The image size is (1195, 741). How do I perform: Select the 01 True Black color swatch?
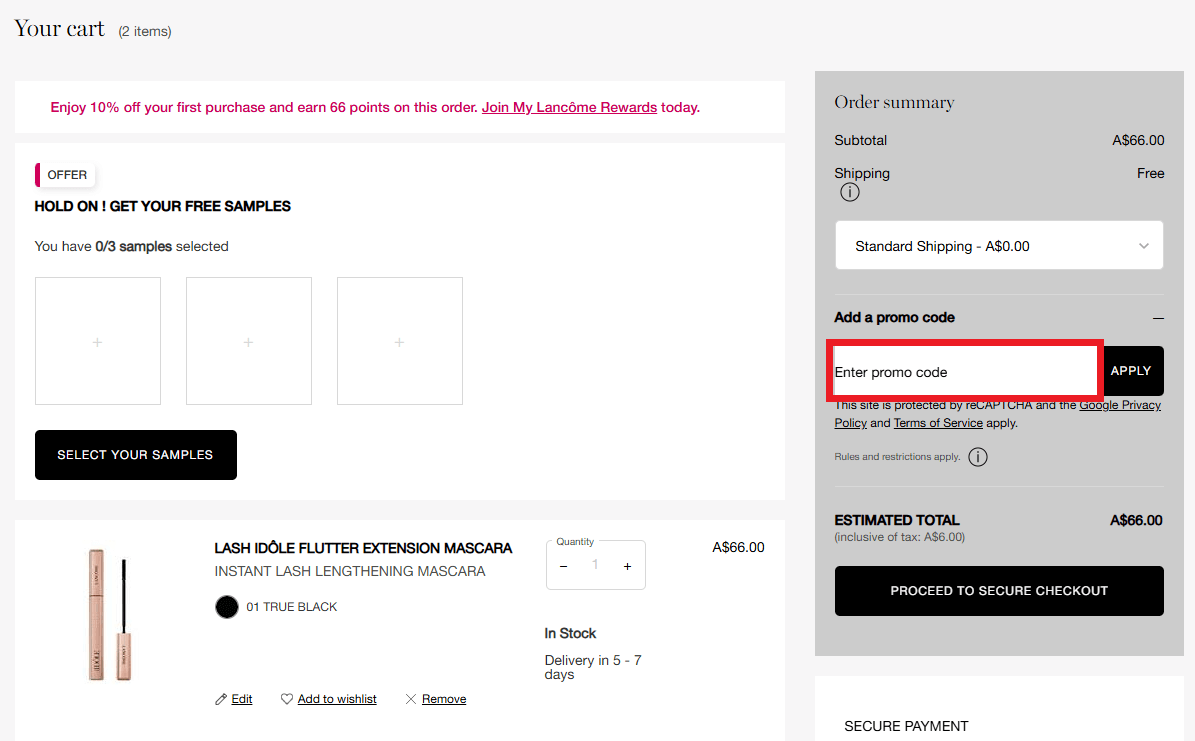(x=226, y=606)
